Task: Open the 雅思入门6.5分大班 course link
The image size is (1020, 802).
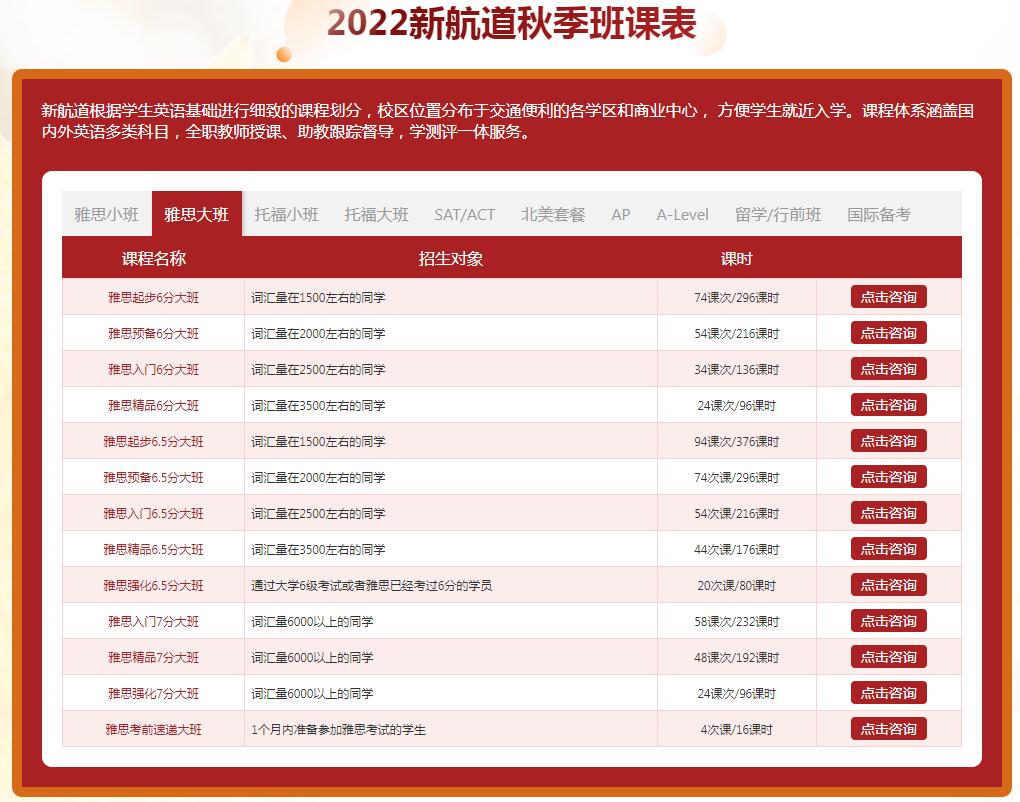Action: click(x=154, y=514)
